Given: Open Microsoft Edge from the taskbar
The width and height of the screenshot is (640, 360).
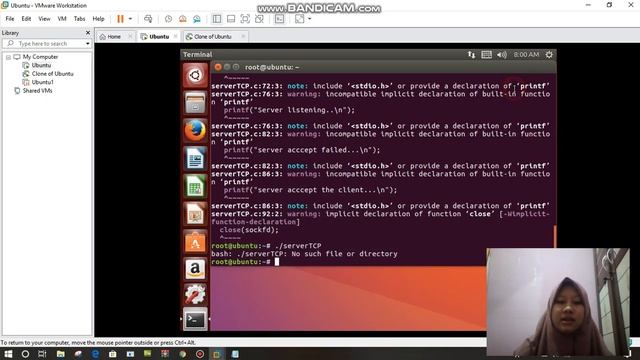Looking at the screenshot, I should click(x=96, y=354).
